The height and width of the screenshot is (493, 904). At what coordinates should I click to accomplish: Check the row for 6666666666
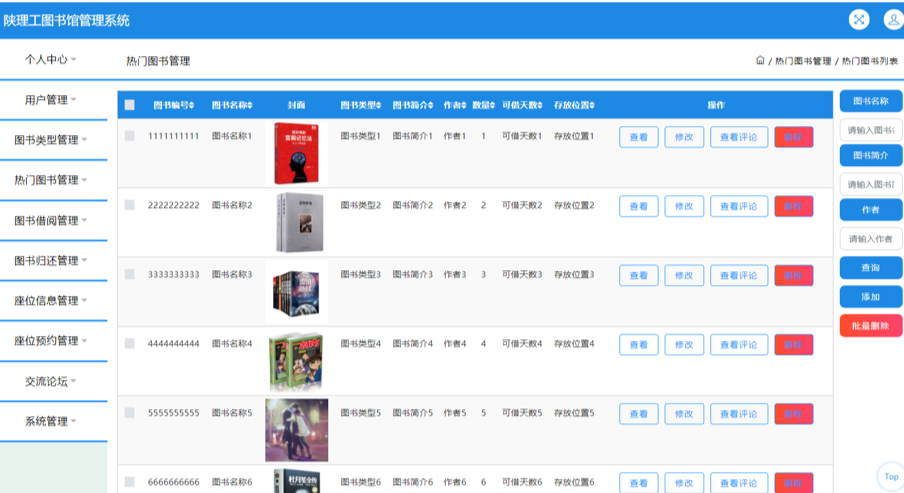tap(130, 481)
